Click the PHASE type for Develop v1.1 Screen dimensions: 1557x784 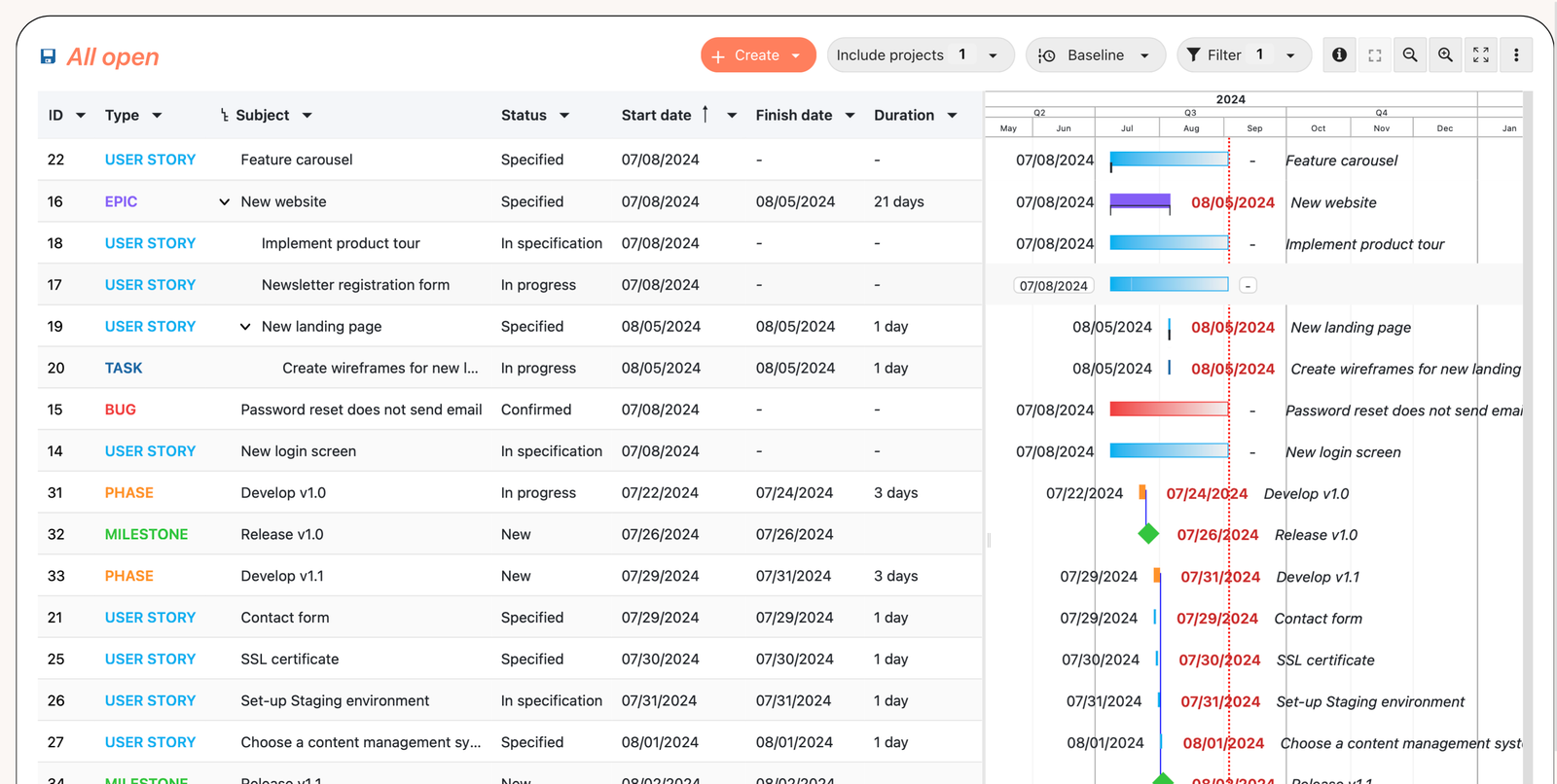128,576
